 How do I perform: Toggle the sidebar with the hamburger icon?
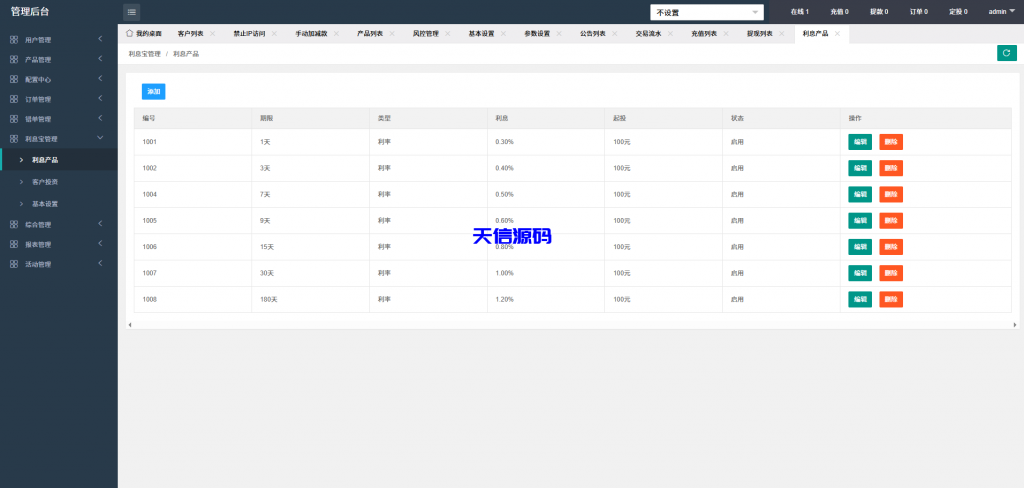pyautogui.click(x=132, y=12)
